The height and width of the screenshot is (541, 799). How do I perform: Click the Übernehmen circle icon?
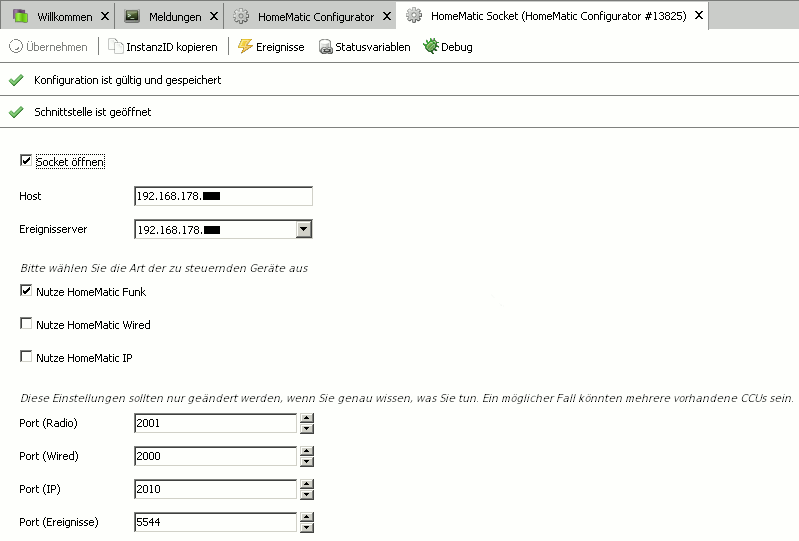16,46
